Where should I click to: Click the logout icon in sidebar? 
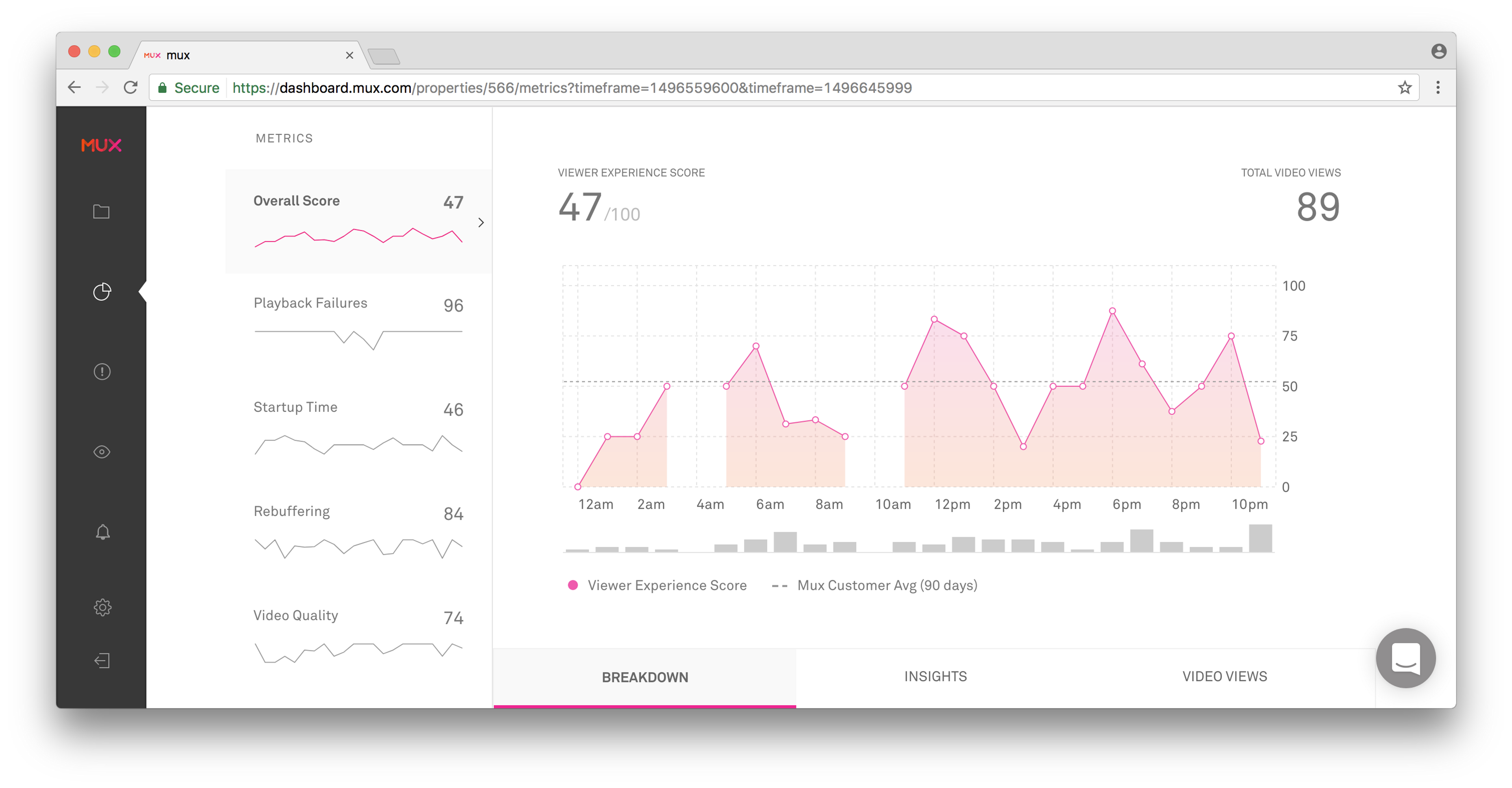click(103, 660)
